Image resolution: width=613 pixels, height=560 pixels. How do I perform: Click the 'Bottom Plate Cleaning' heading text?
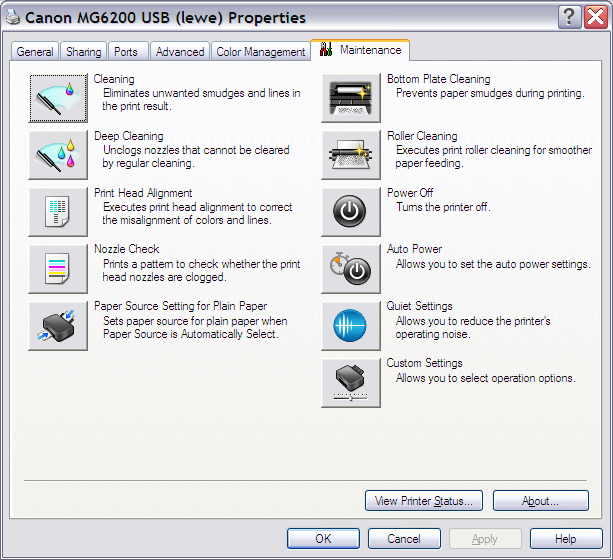click(x=439, y=79)
